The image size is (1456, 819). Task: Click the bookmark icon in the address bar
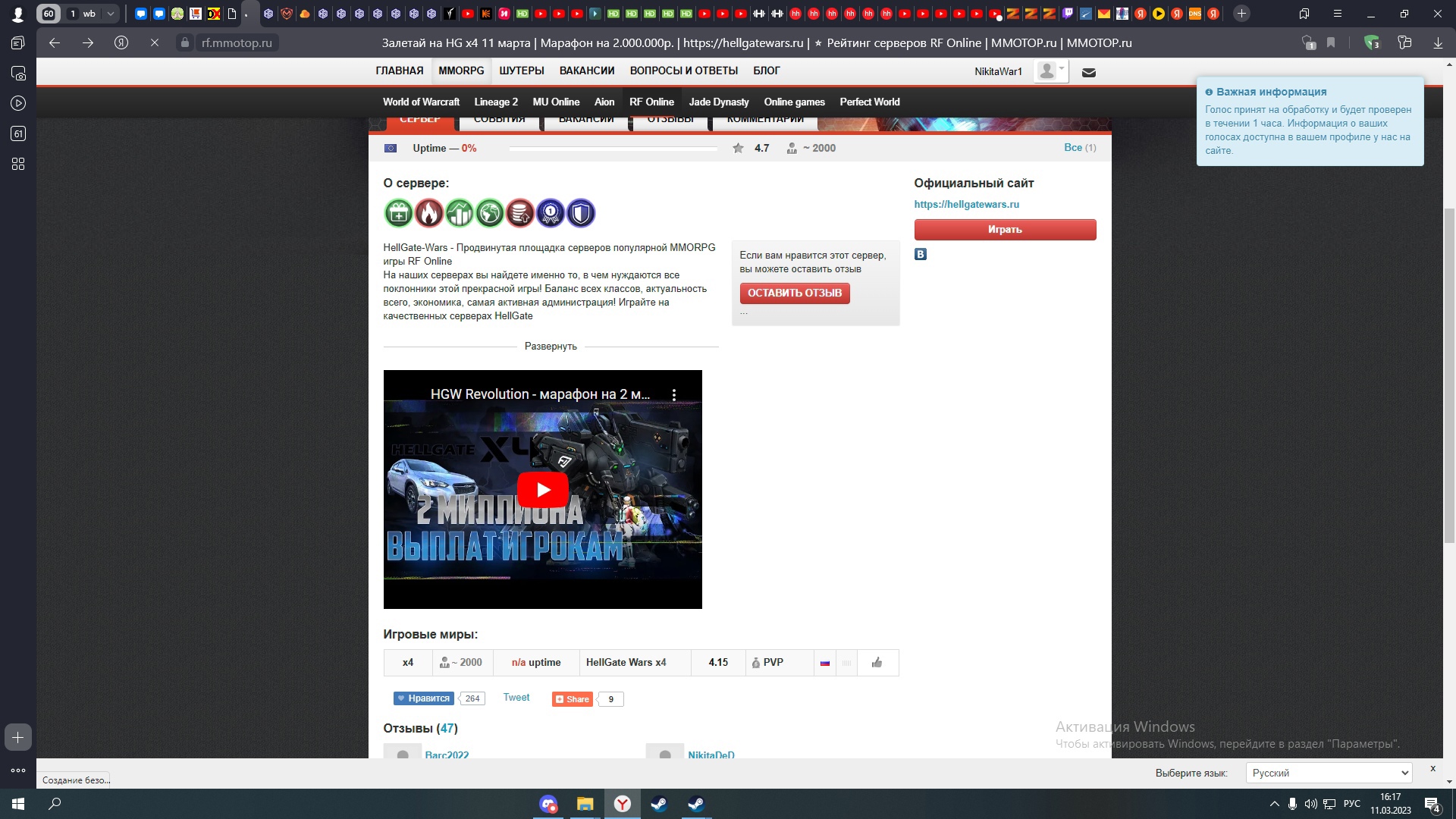click(x=1331, y=43)
